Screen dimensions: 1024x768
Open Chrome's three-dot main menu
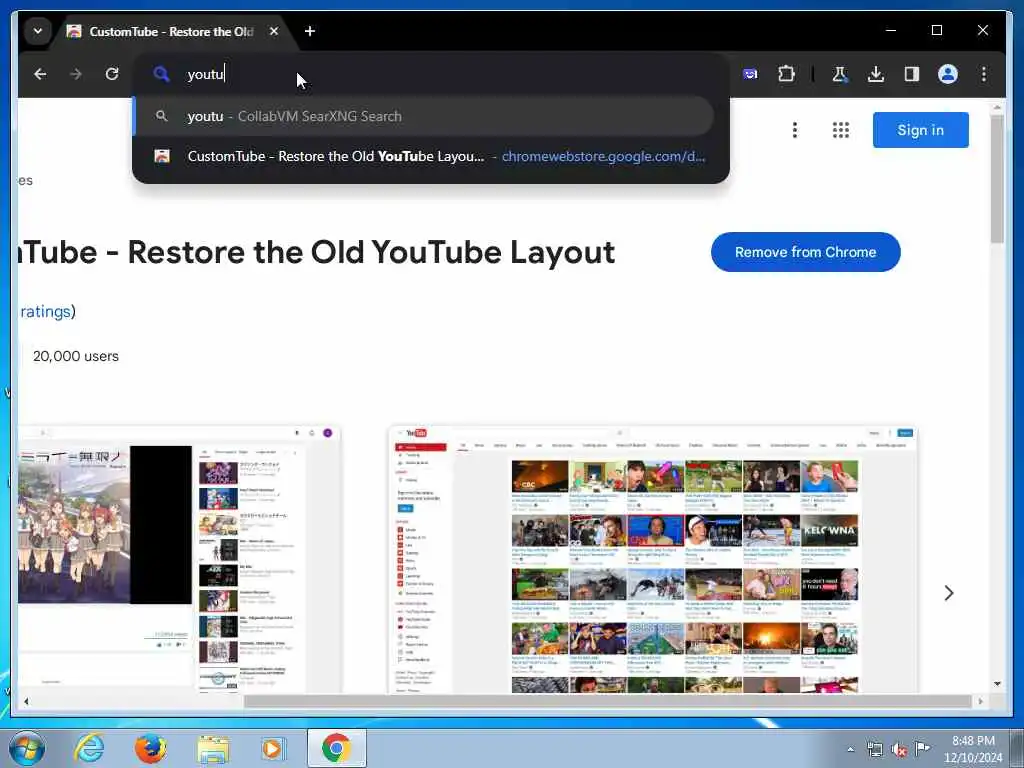984,74
